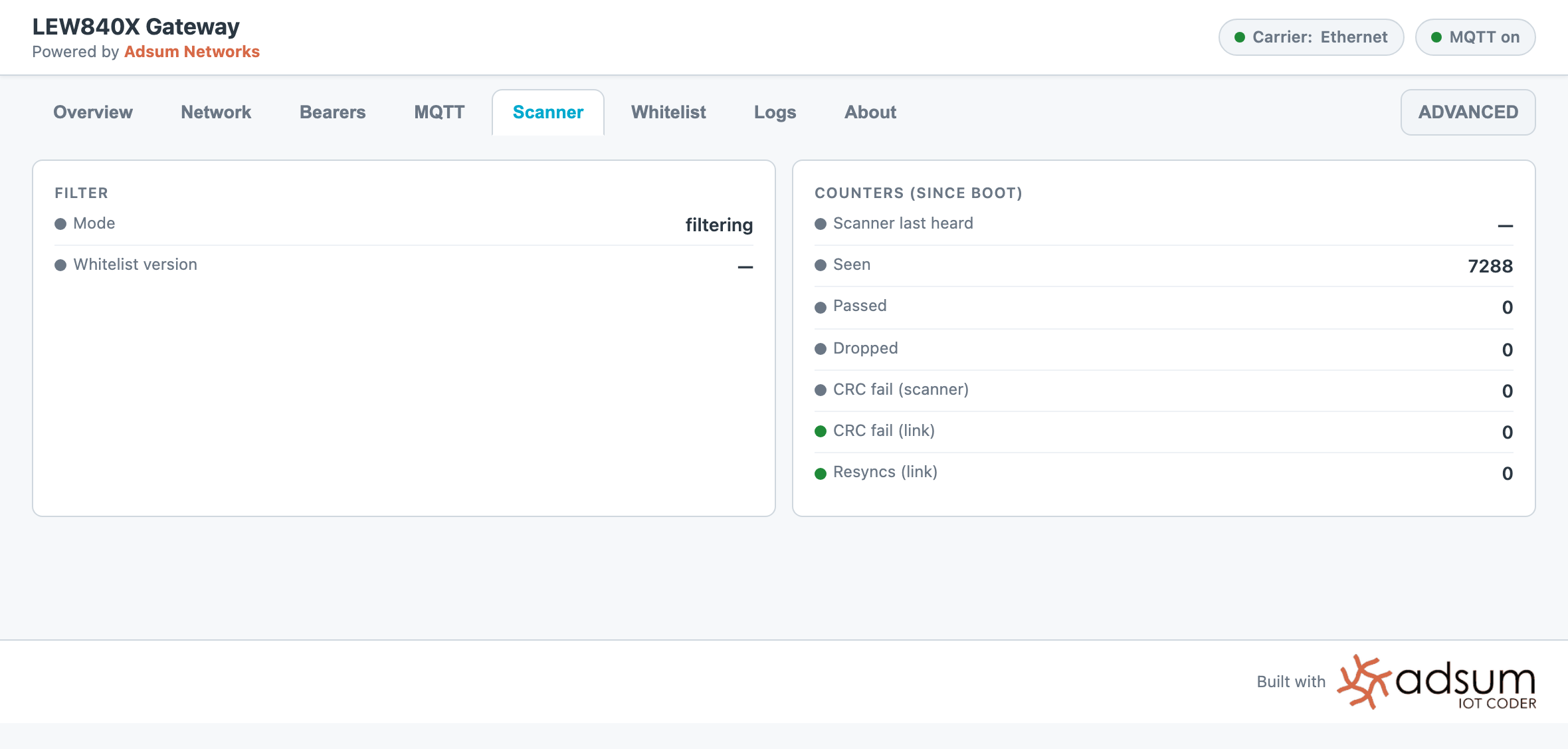Image resolution: width=1568 pixels, height=749 pixels.
Task: Click the 'FILTER' section heading
Action: coord(81,193)
